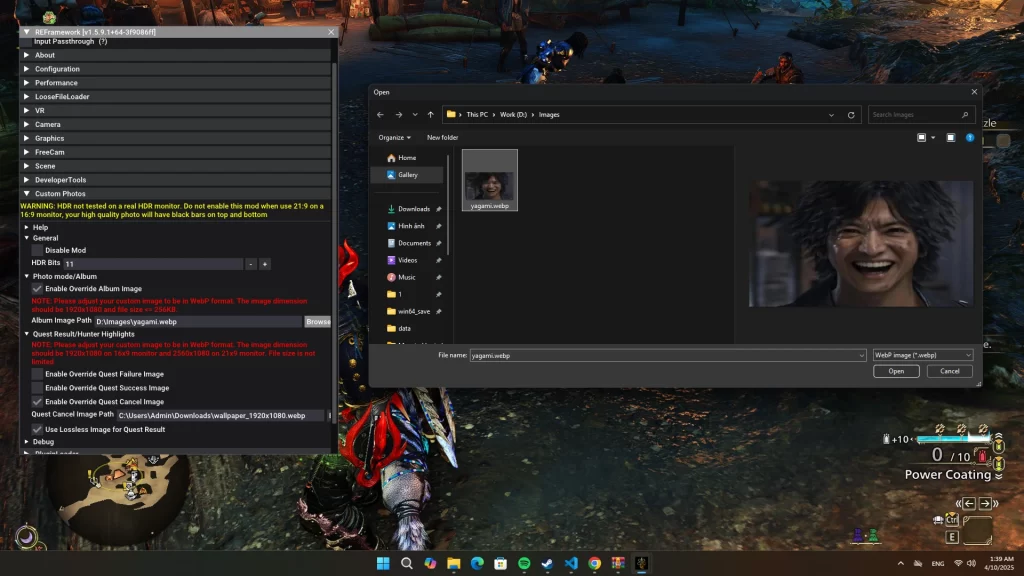Expand the About section
The image size is (1024, 576).
coord(176,56)
